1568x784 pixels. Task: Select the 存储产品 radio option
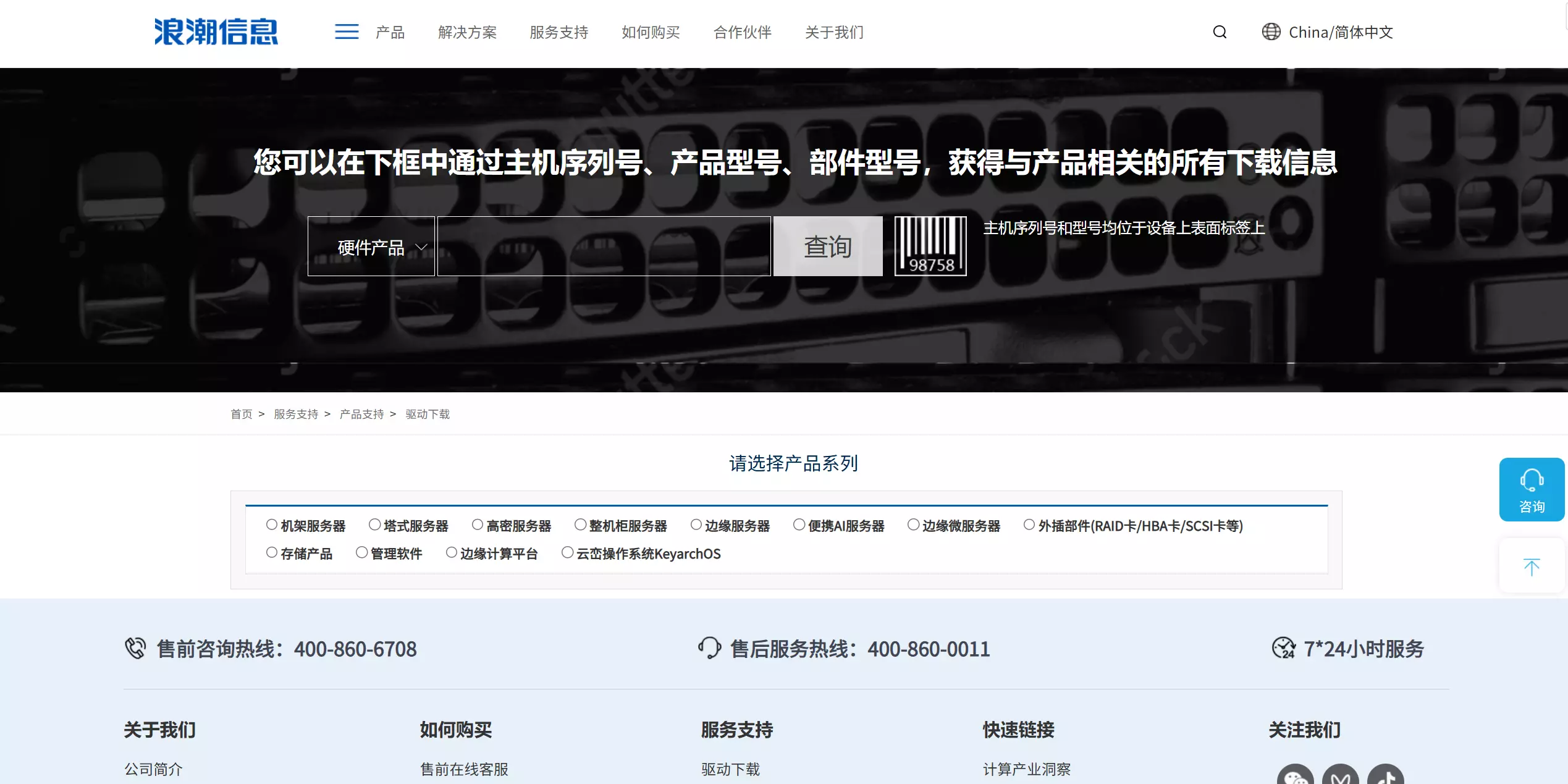tap(272, 552)
